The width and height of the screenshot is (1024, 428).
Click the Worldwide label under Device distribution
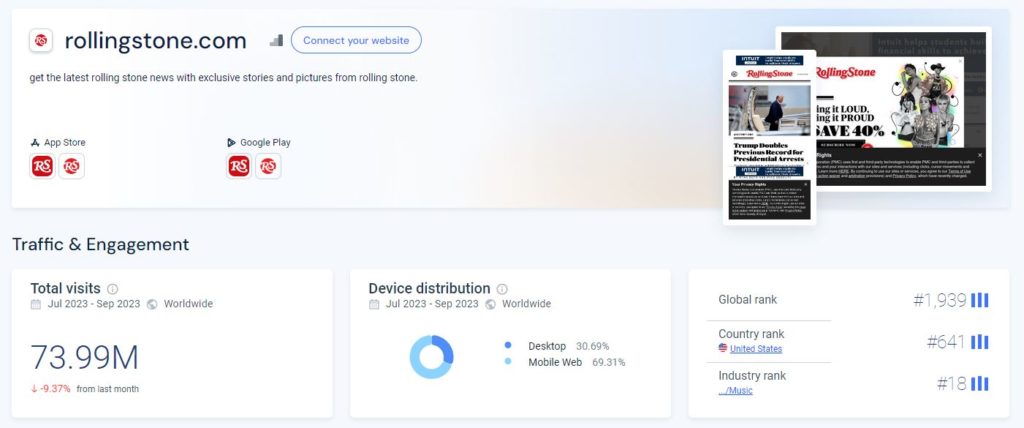[526, 304]
